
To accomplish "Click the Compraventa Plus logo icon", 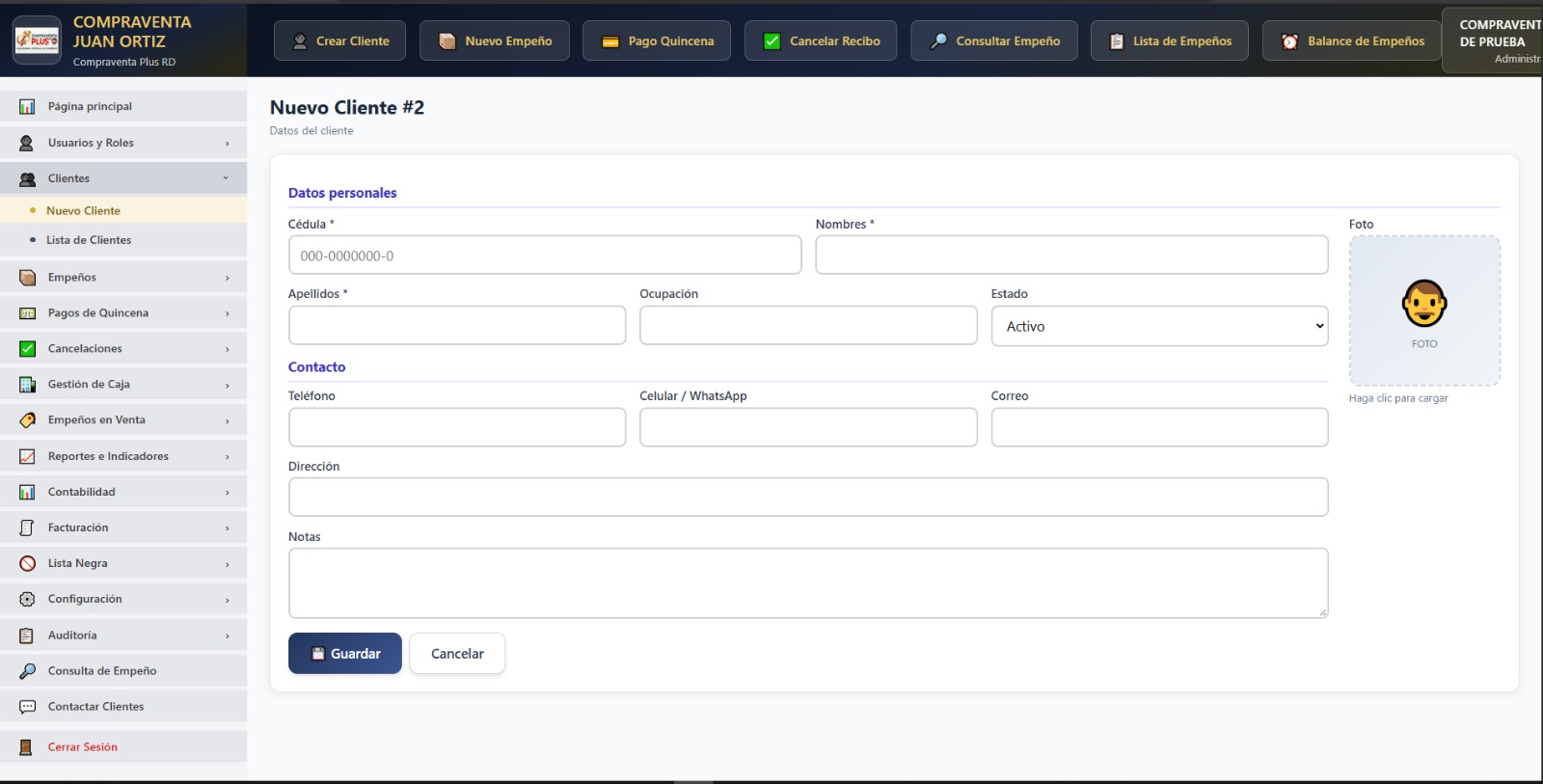I will (x=37, y=40).
